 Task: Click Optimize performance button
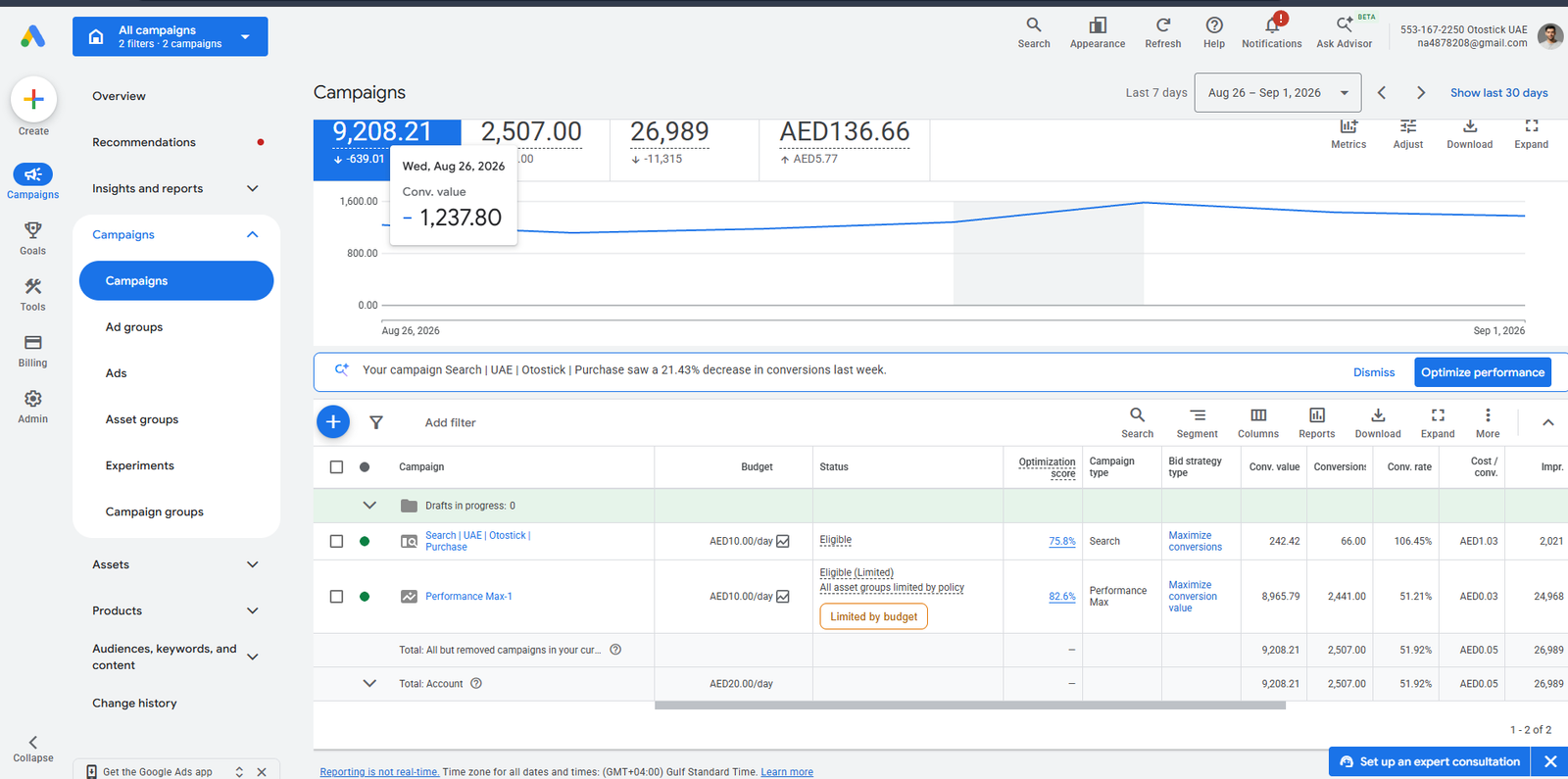[x=1483, y=372]
